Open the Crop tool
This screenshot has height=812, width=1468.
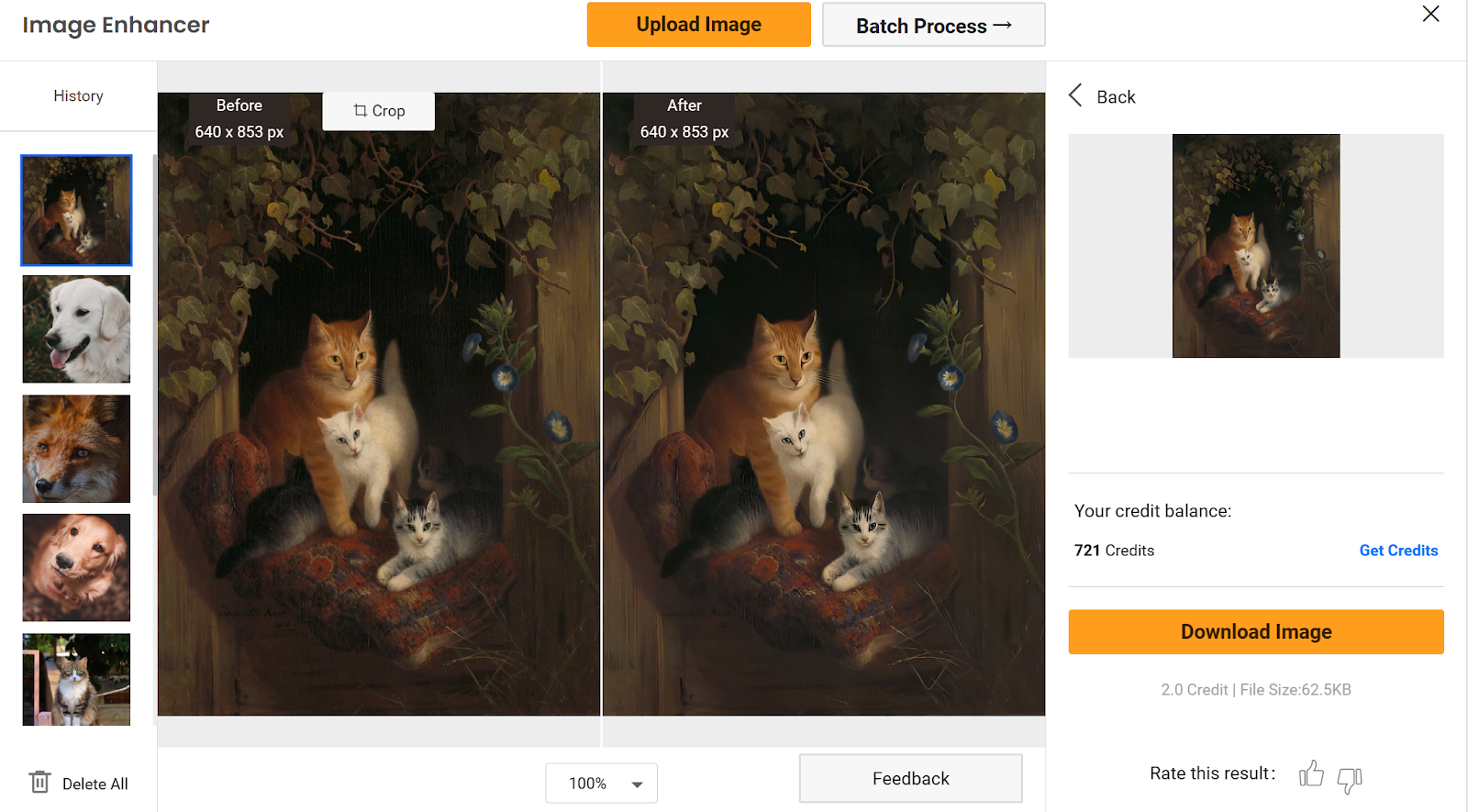point(379,111)
